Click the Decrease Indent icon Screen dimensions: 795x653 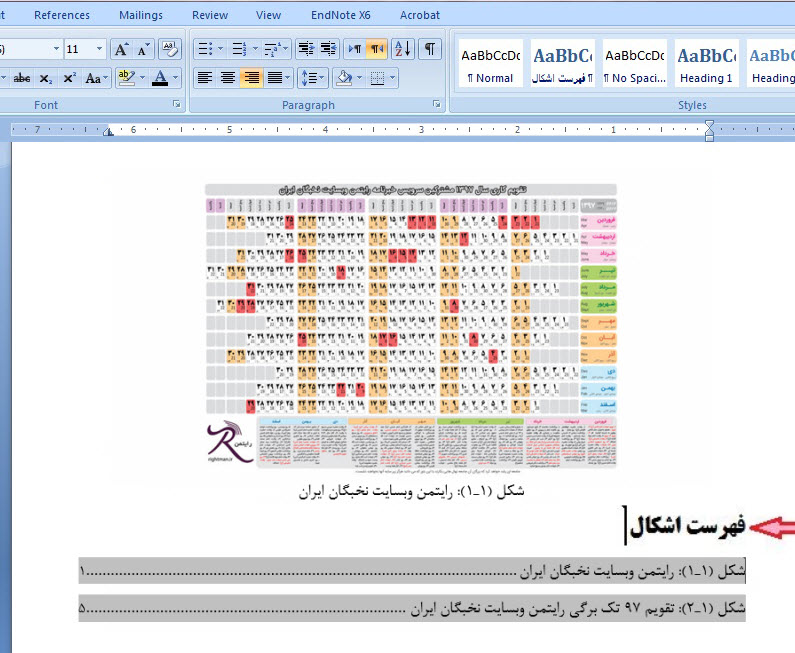(x=305, y=49)
